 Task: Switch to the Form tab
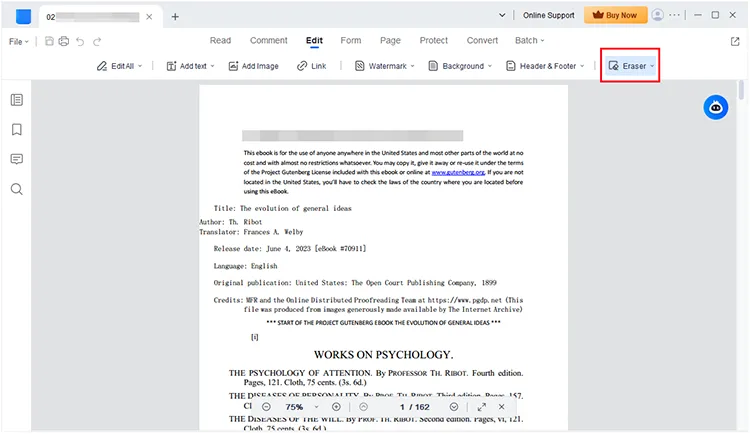[351, 41]
